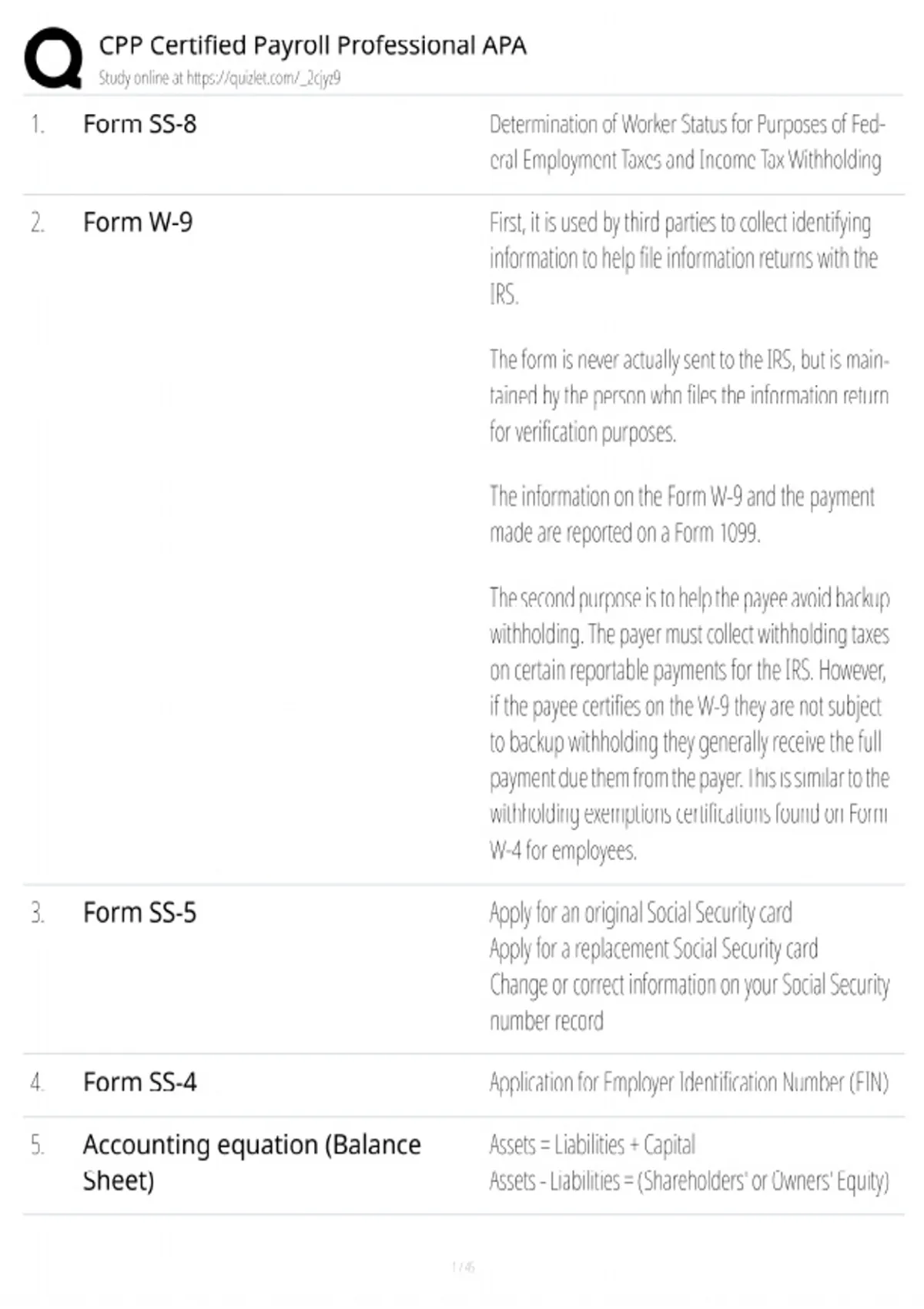Click the CPP Certified Payroll Professional title
The image size is (924, 1309).
(x=313, y=45)
